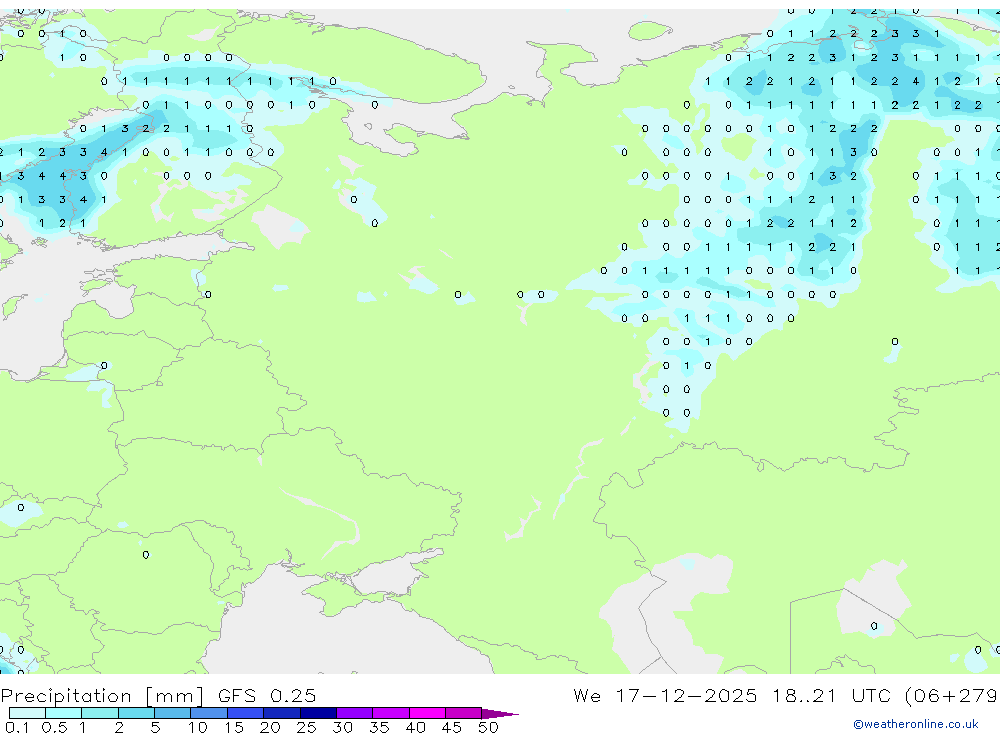Click the 25–30 mm navy swatch
Viewport: 1000px width, 733px height.
point(318,713)
